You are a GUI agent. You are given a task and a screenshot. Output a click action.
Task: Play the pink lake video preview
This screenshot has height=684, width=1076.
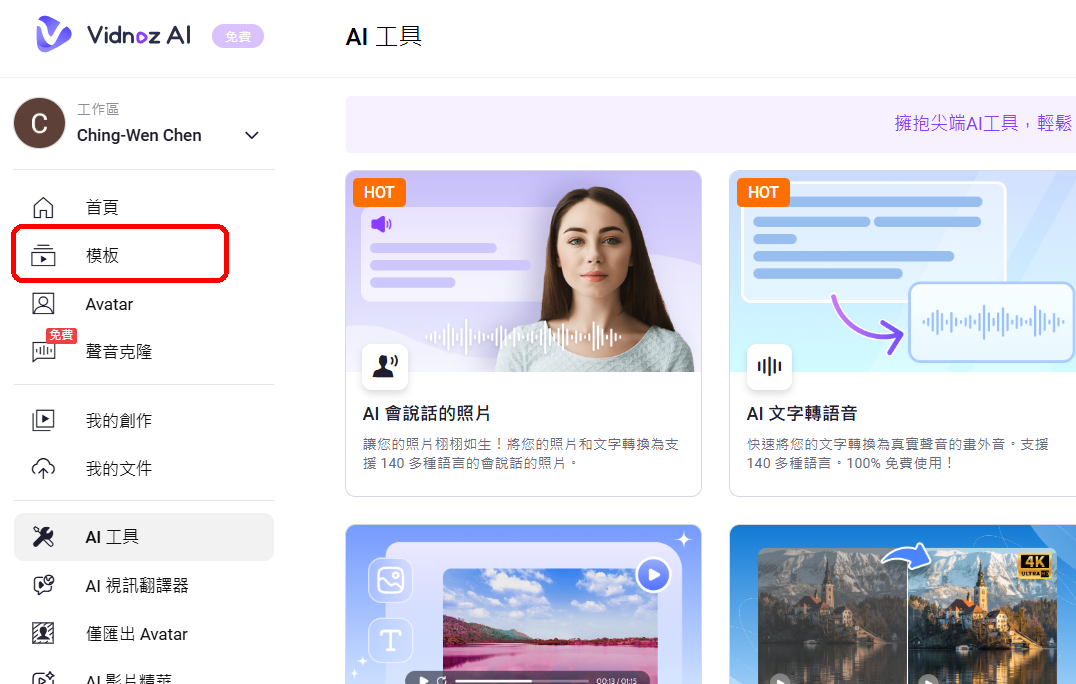tap(653, 575)
